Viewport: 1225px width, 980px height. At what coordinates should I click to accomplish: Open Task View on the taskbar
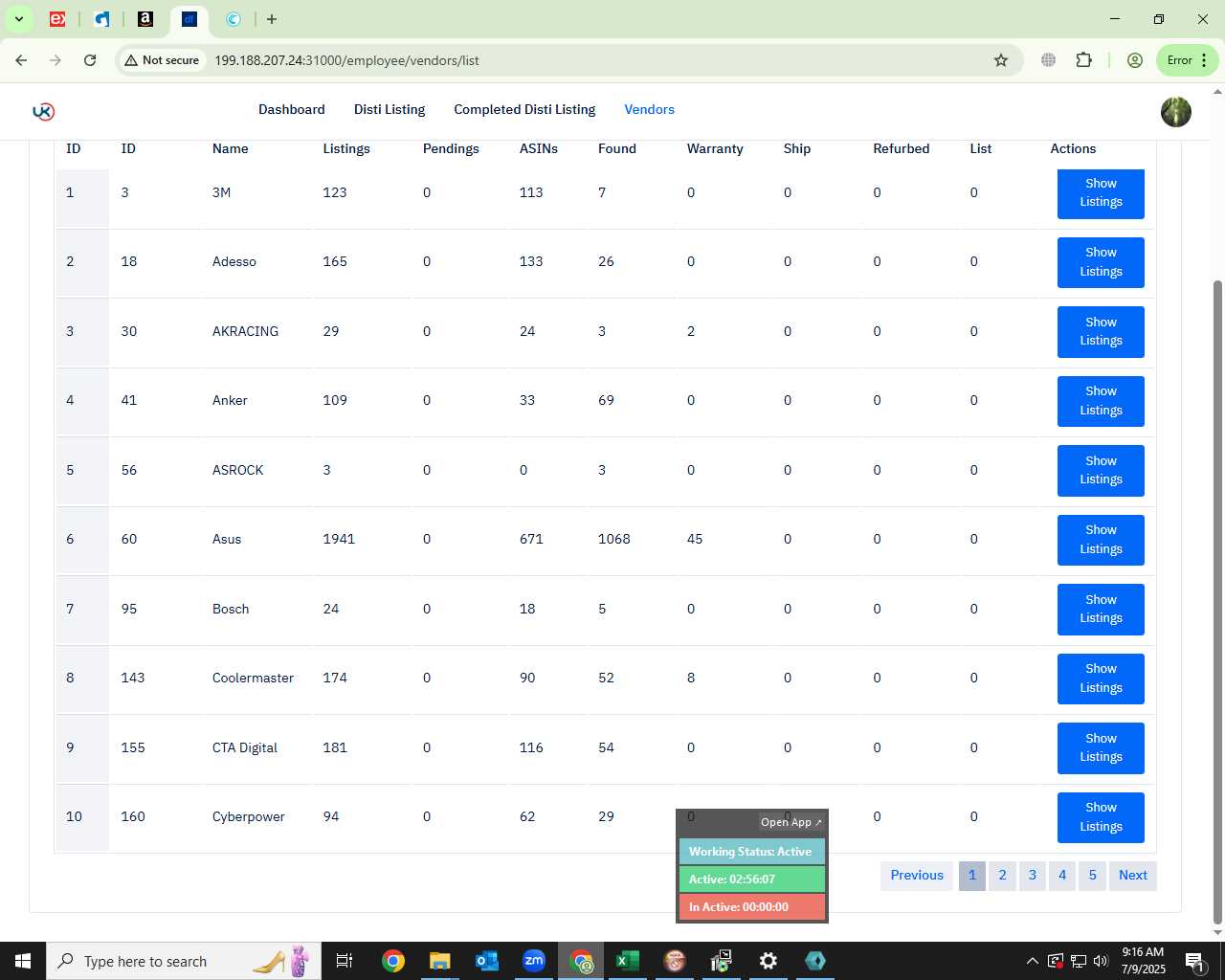[345, 961]
